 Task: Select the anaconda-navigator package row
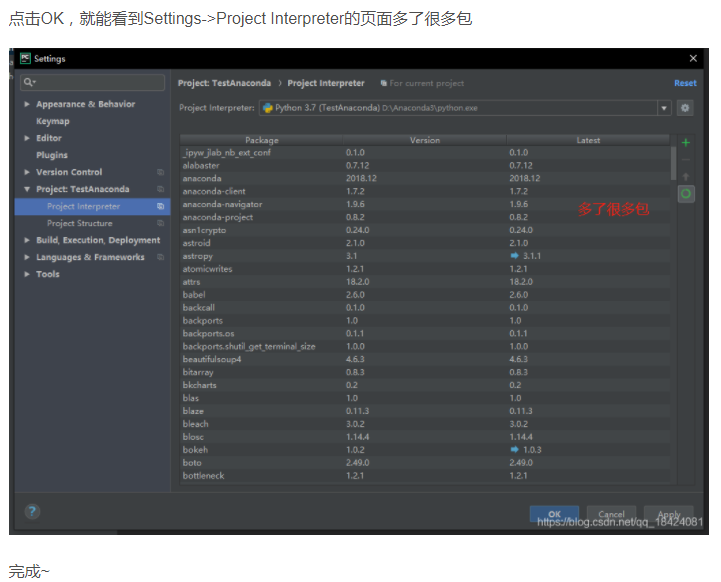point(425,204)
